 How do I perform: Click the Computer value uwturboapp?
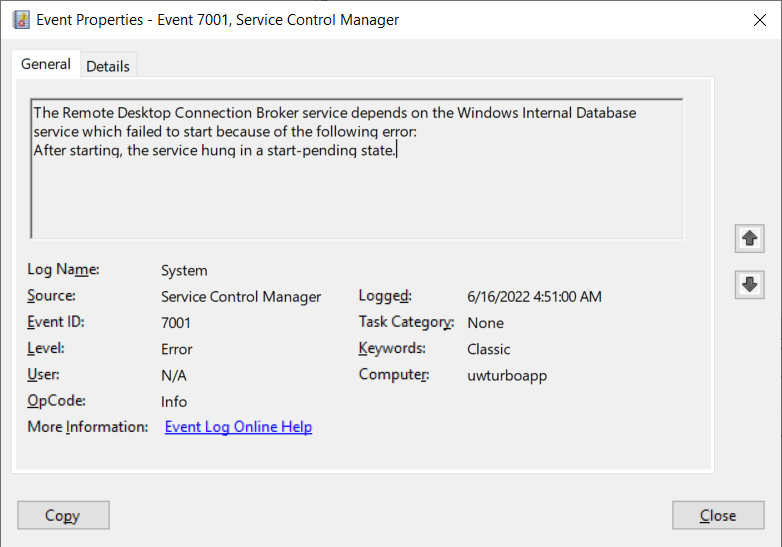pyautogui.click(x=505, y=375)
